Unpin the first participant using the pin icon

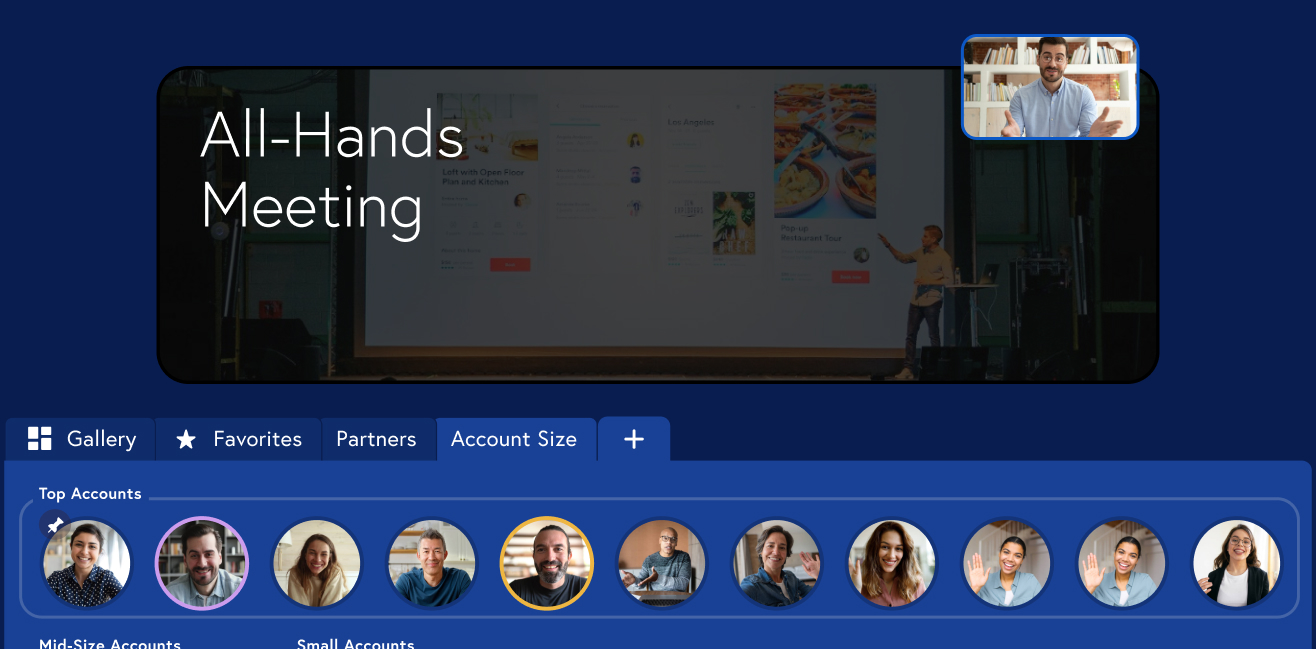(56, 525)
